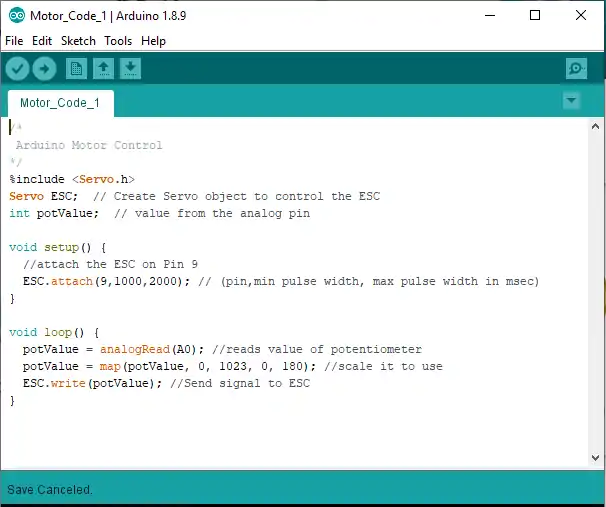Open the Tools menu
606x507 pixels.
click(x=118, y=41)
